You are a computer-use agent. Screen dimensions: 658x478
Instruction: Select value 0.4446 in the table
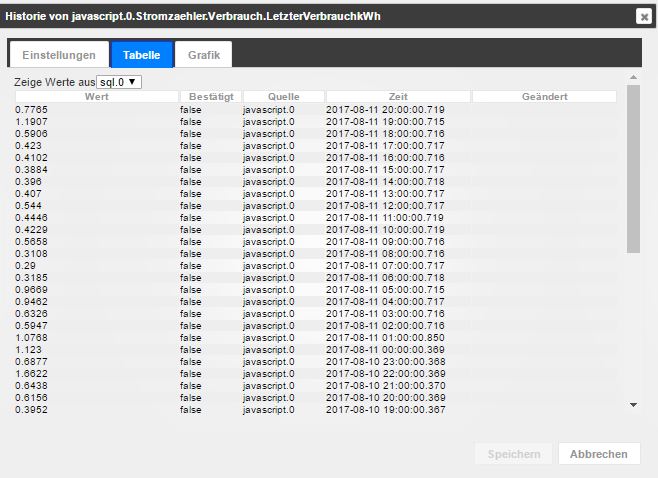coord(31,217)
